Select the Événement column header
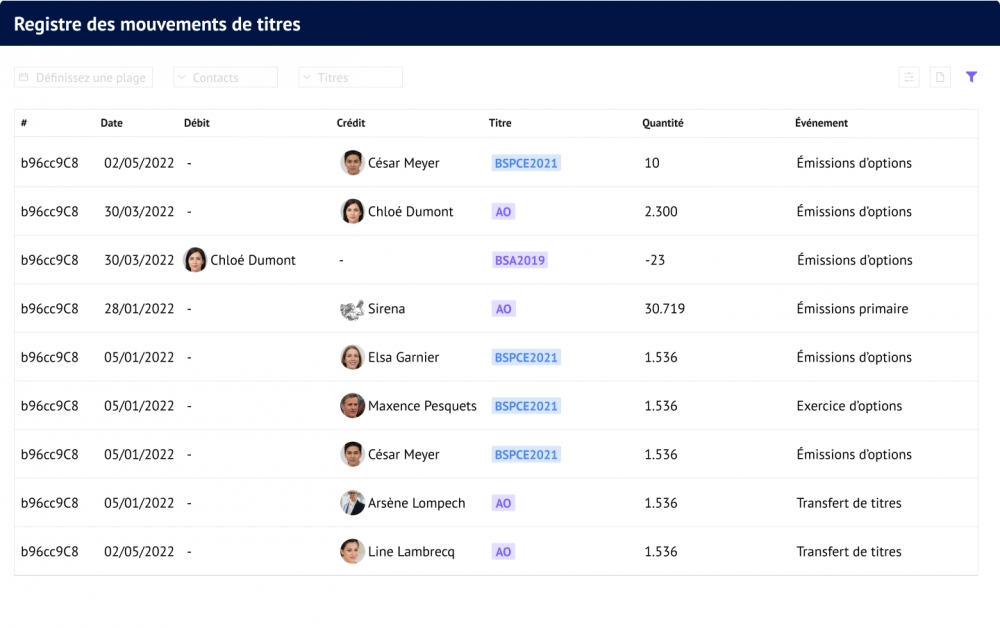 tap(821, 123)
